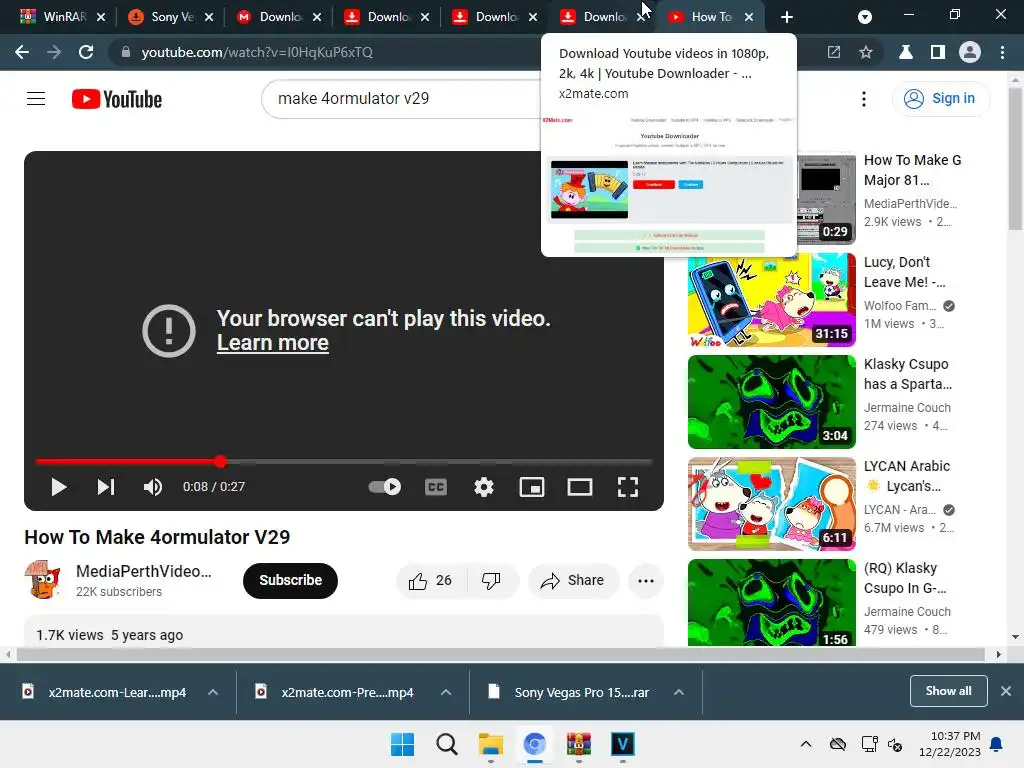Viewport: 1024px width, 768px height.
Task: Open MediaPerthVideo channel avatar
Action: click(x=43, y=580)
